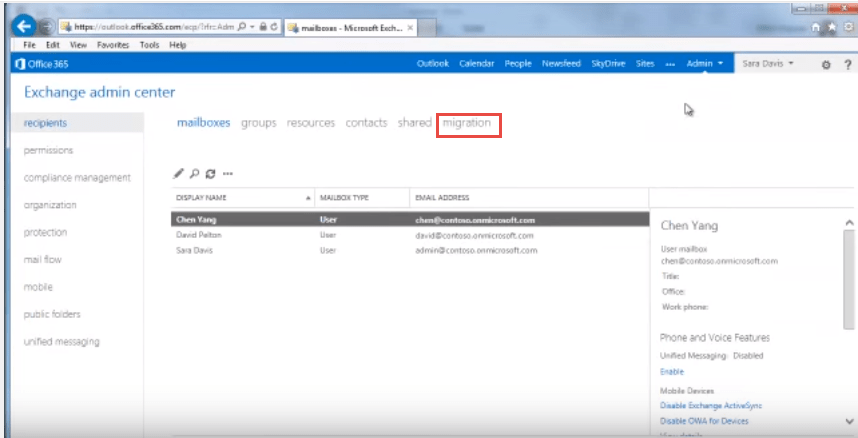Click the refresh icon above the mailbox list
Image resolution: width=858 pixels, height=438 pixels.
point(210,174)
